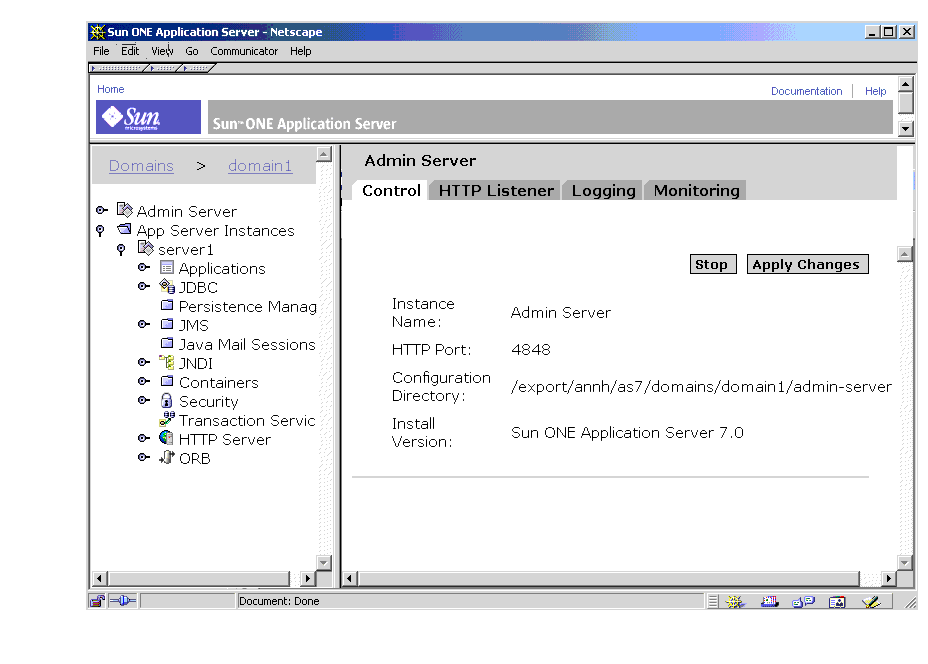Click the component bar handle icon in the status bar
The height and width of the screenshot is (664, 928).
click(x=713, y=602)
